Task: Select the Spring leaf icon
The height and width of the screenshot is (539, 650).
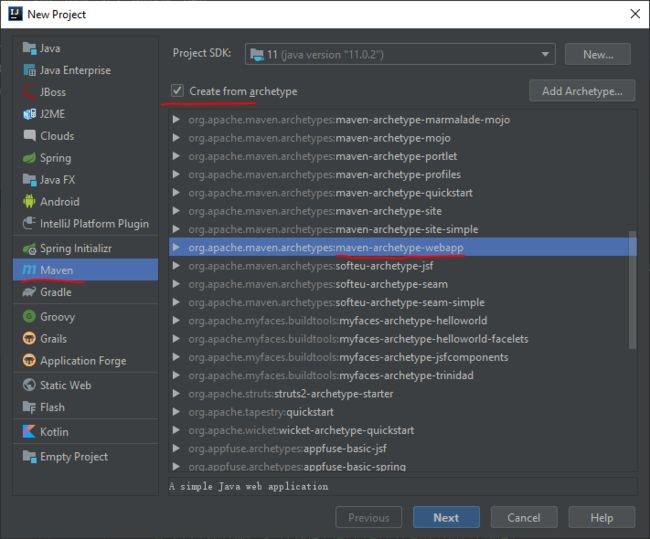Action: click(29, 158)
